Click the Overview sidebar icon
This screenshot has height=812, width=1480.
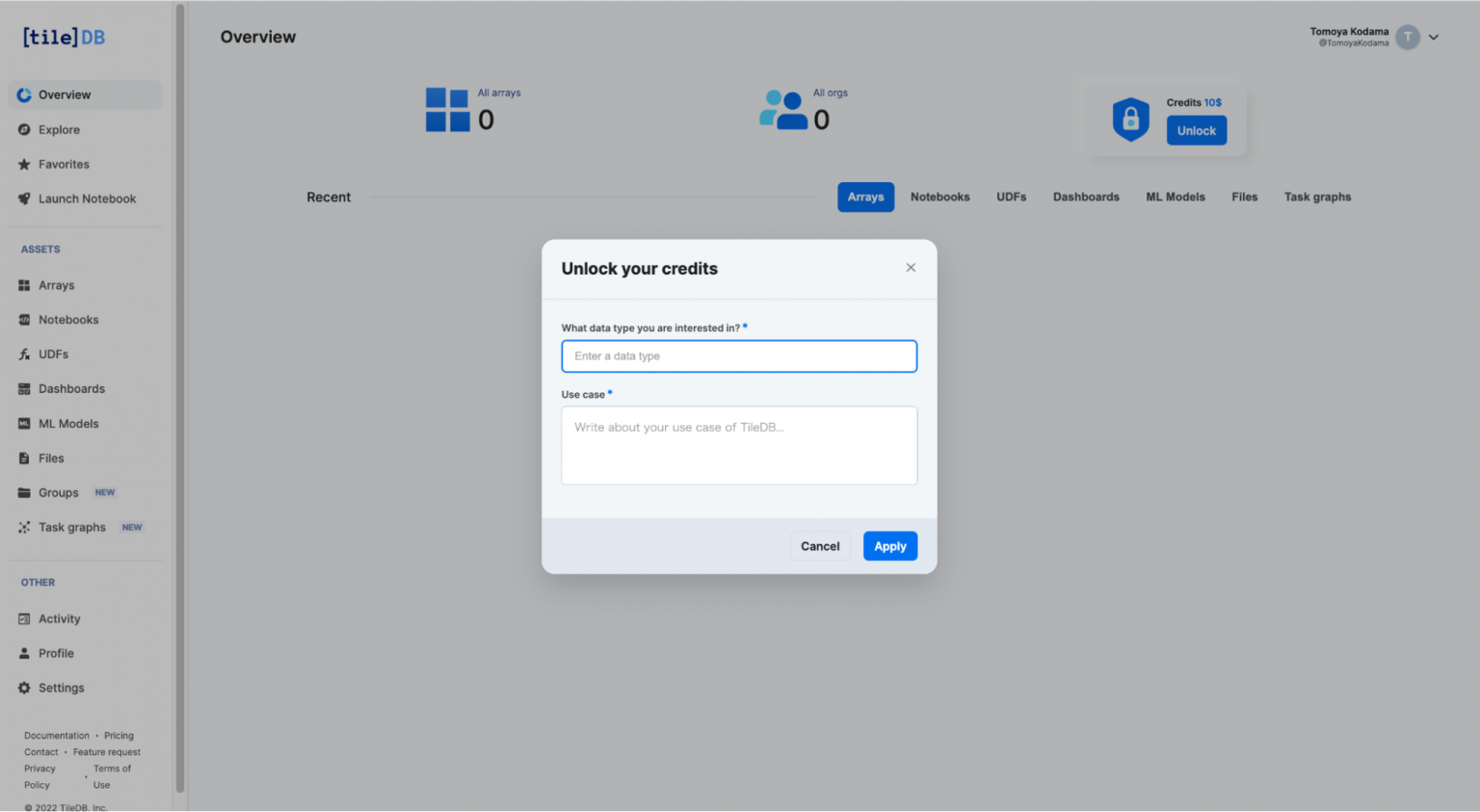(24, 95)
